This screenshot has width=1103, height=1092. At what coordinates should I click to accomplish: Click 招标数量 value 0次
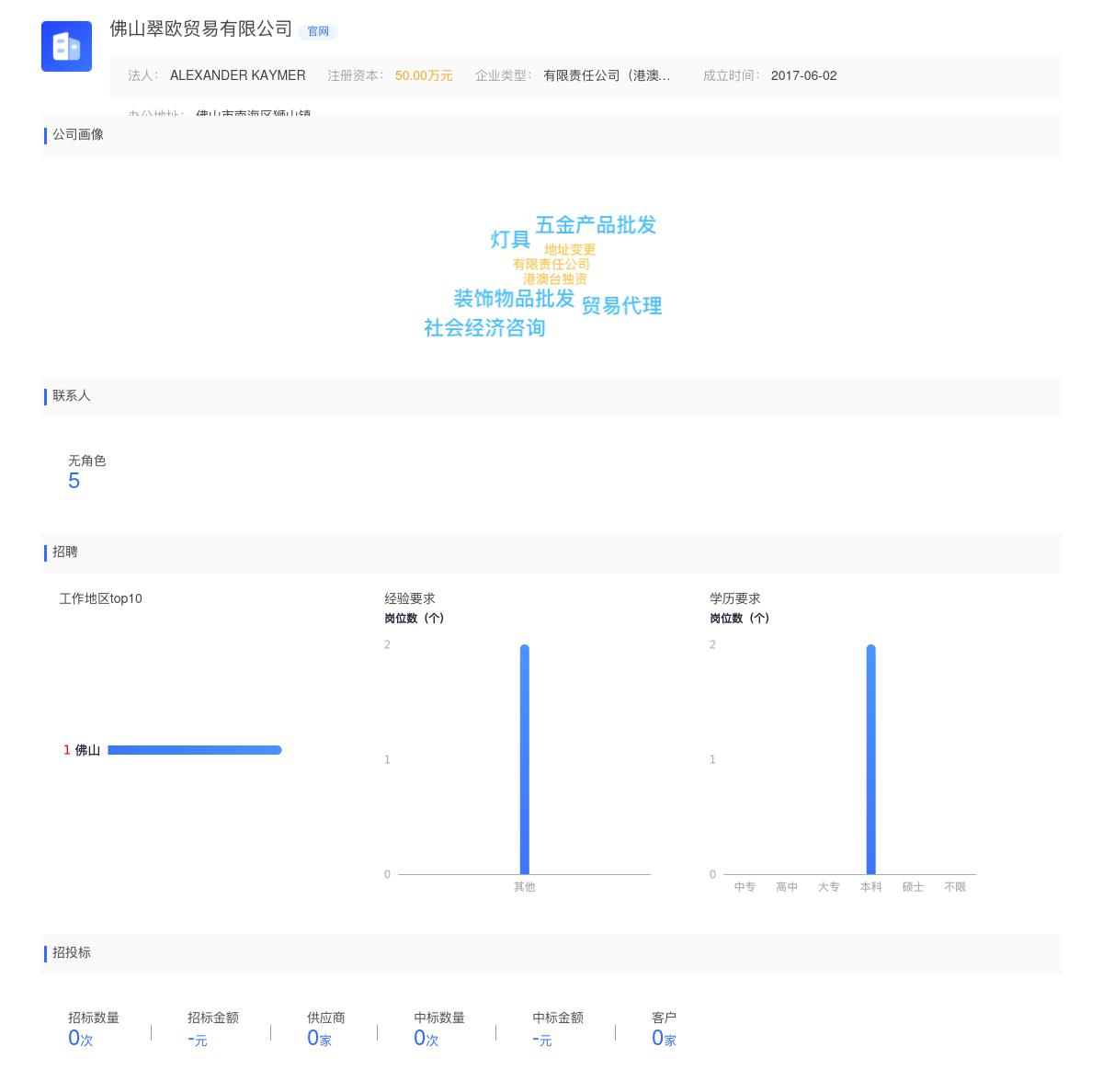81,1039
